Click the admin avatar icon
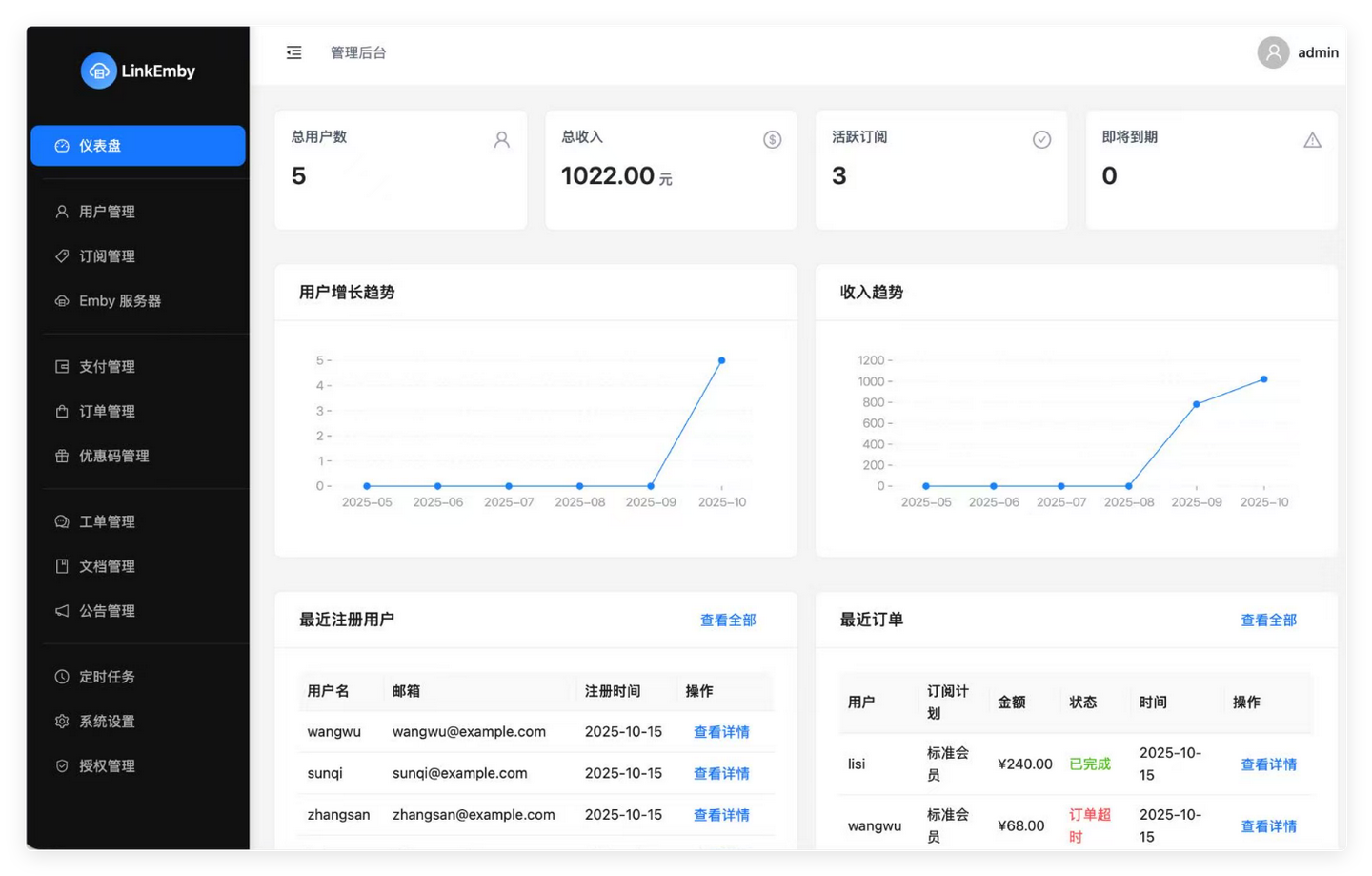This screenshot has width=1372, height=876. [x=1273, y=52]
